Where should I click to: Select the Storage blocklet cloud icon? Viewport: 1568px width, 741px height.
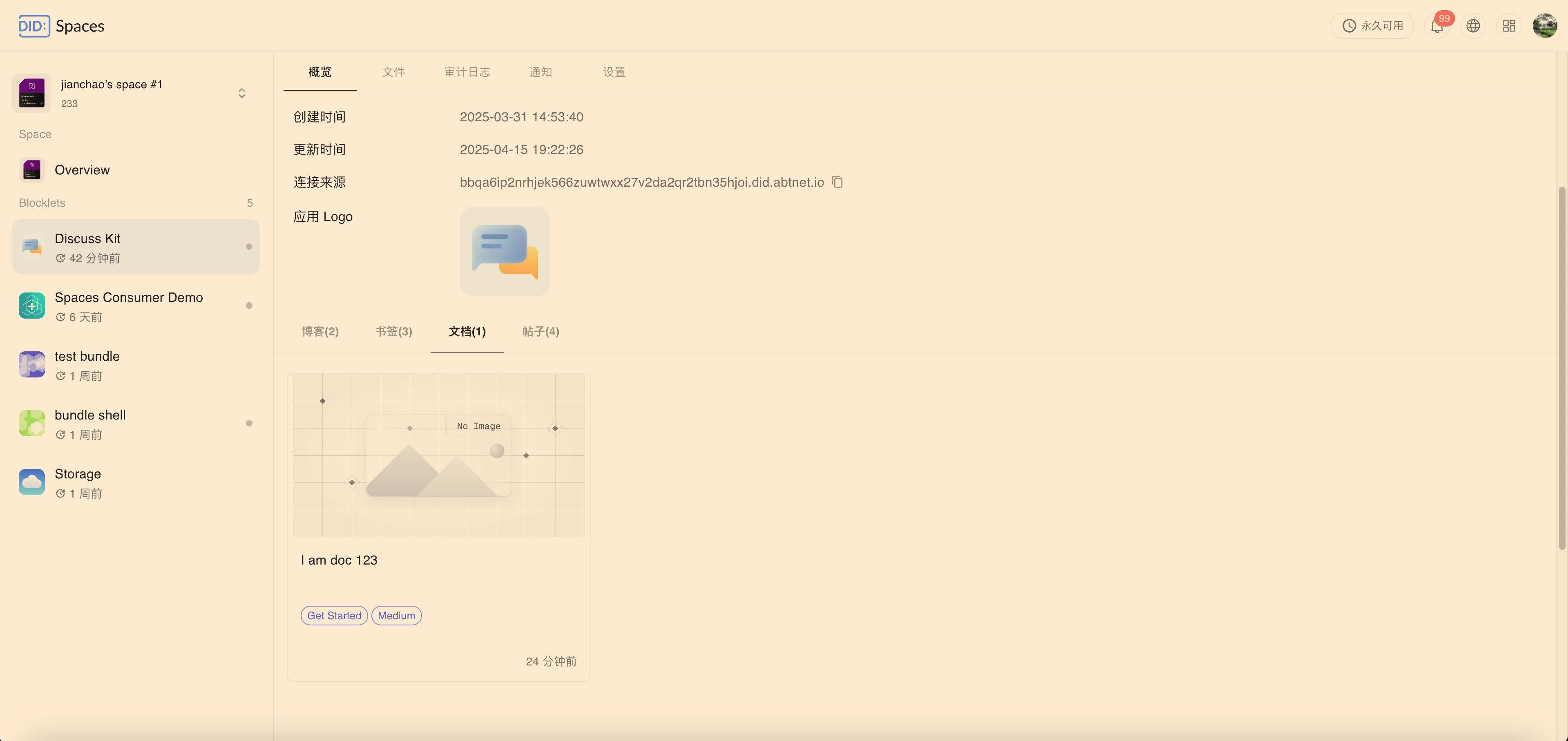(x=31, y=482)
